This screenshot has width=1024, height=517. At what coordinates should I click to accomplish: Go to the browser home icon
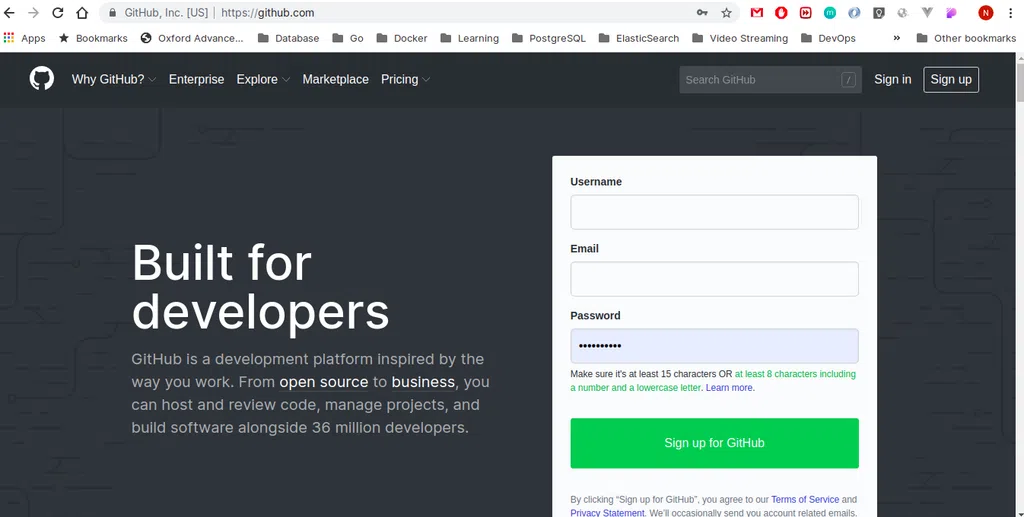pyautogui.click(x=82, y=12)
